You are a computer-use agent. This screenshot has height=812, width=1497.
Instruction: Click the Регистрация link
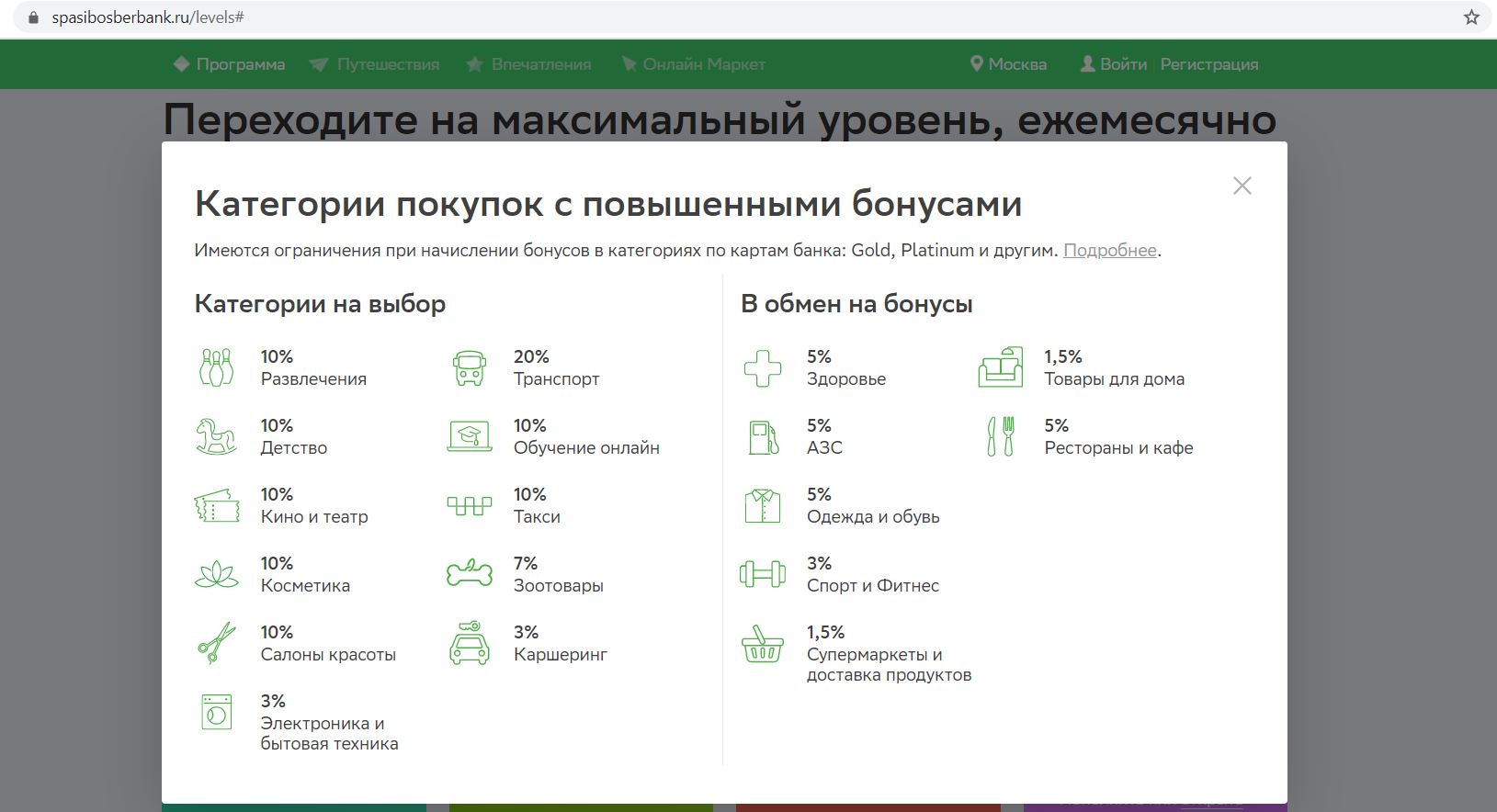1209,64
